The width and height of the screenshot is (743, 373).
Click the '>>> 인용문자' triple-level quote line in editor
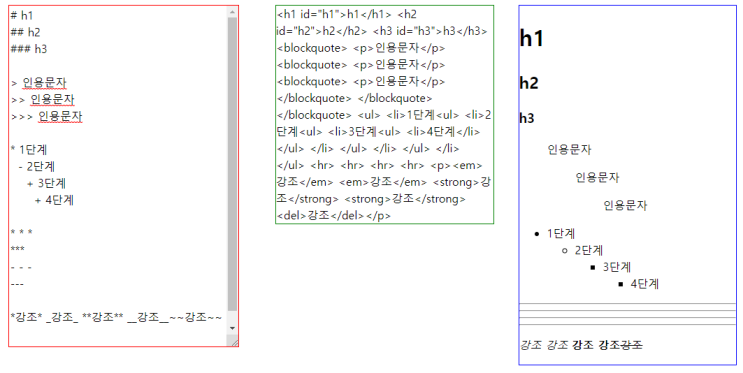coord(46,116)
